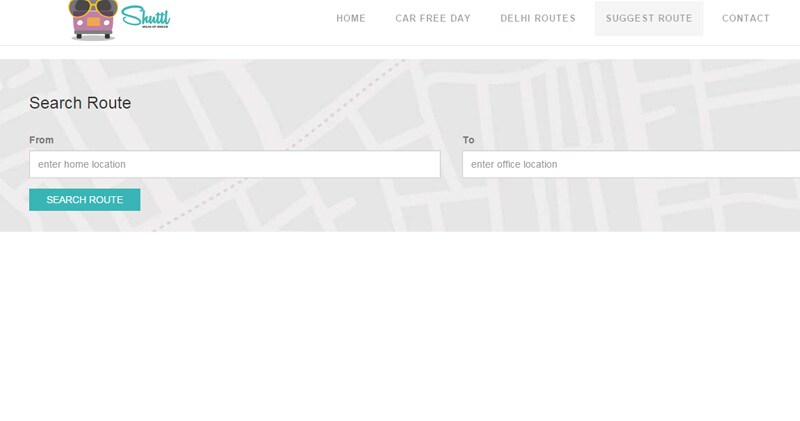The image size is (800, 421).
Task: Click the 'Search Route' heading
Action: pos(80,103)
